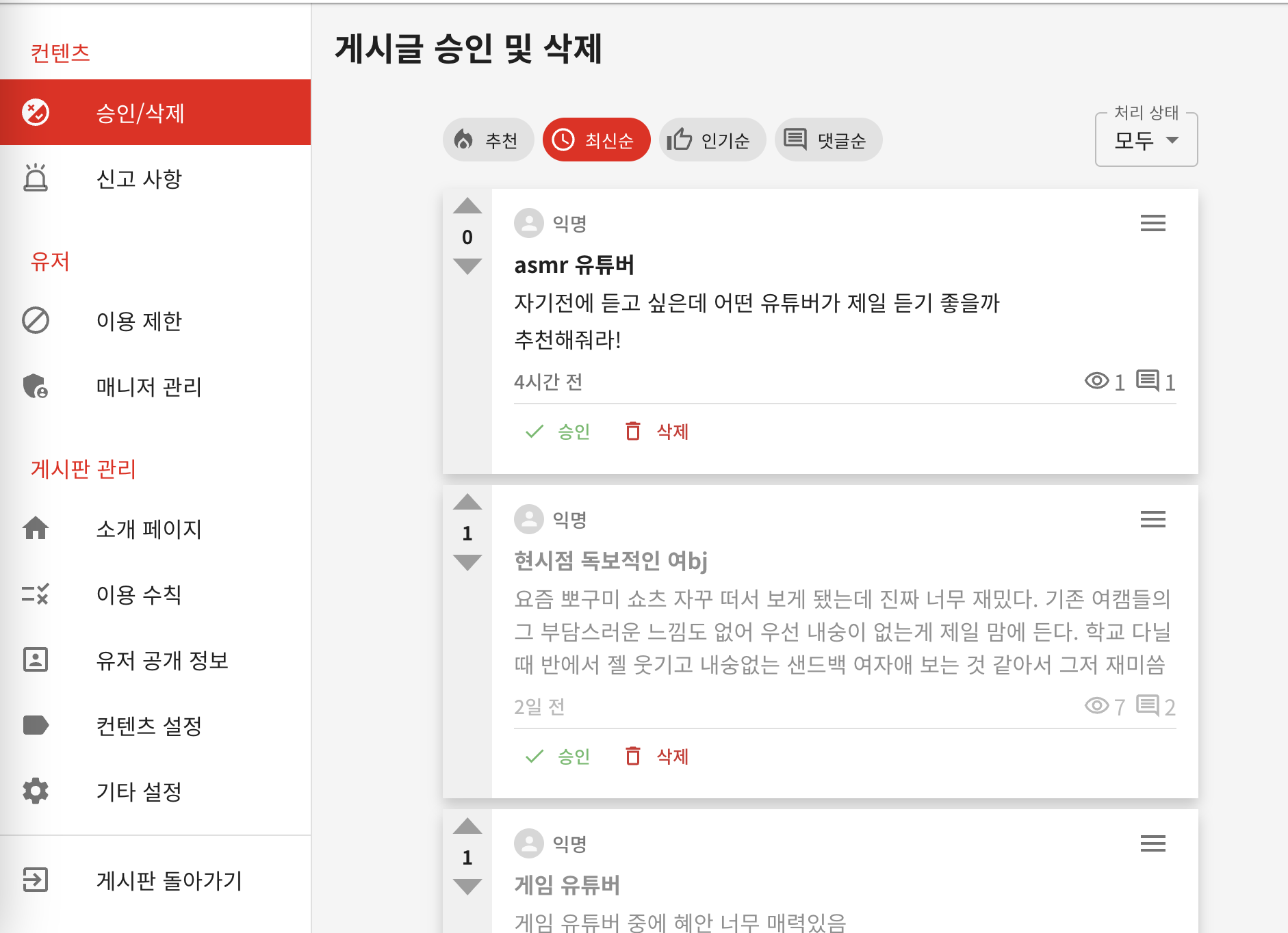Click comment icon on 'asmr 유튜버' post
Viewport: 1288px width, 933px height.
click(x=1148, y=380)
